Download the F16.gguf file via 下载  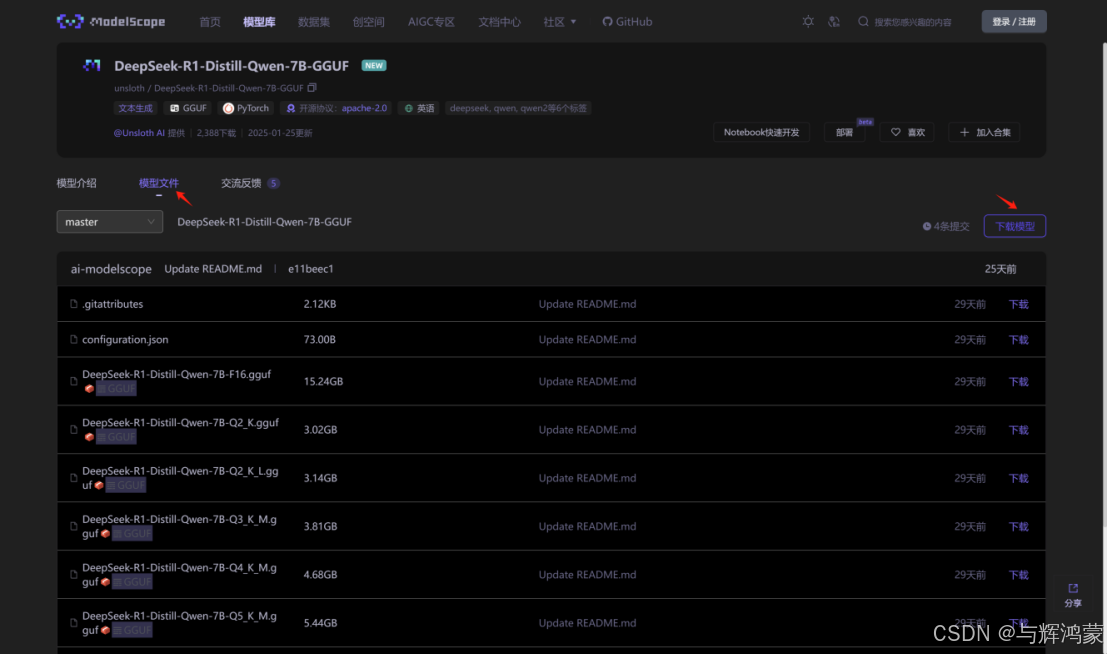[1018, 381]
